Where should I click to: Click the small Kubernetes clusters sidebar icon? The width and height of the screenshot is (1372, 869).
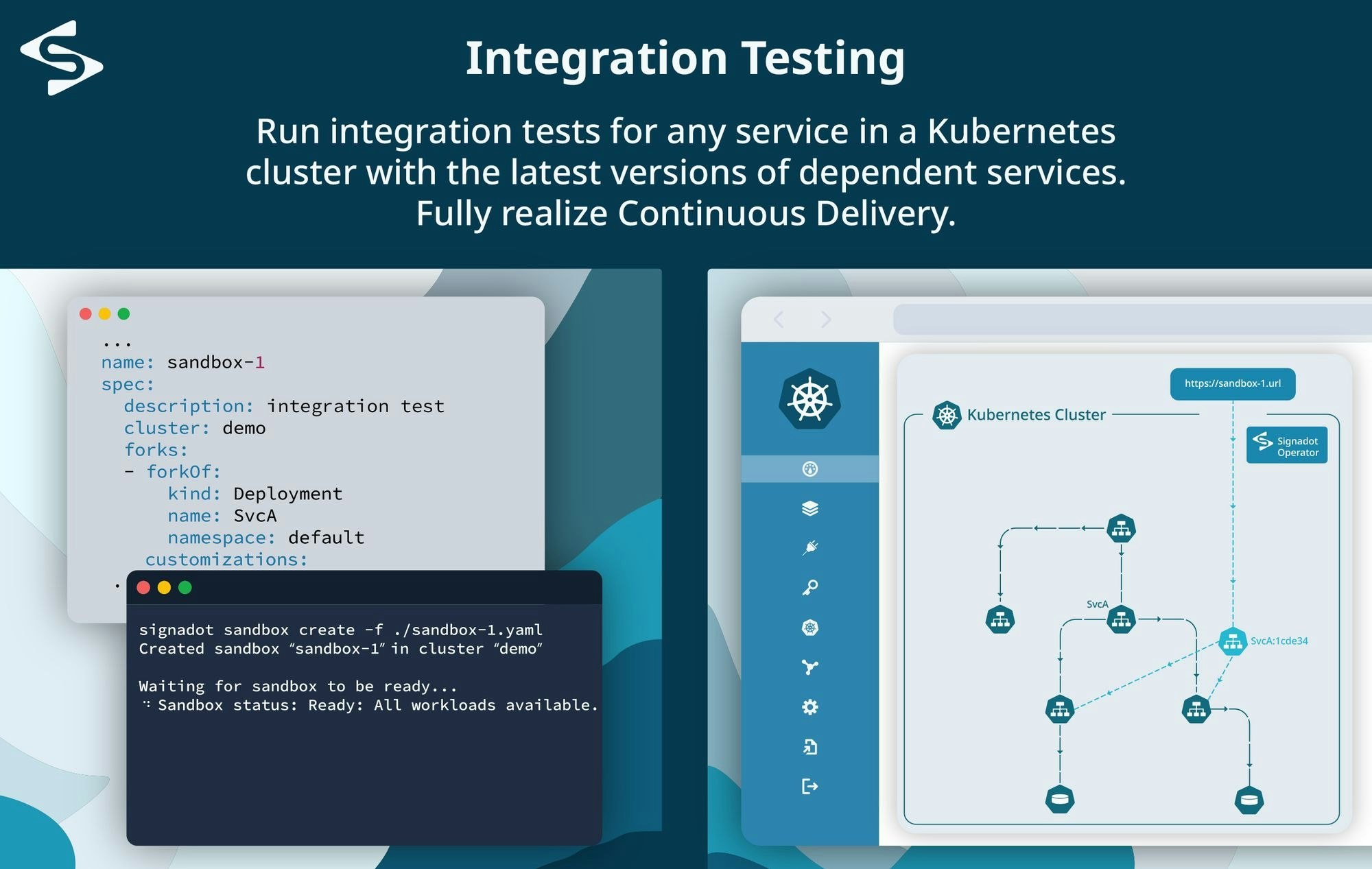pos(809,628)
